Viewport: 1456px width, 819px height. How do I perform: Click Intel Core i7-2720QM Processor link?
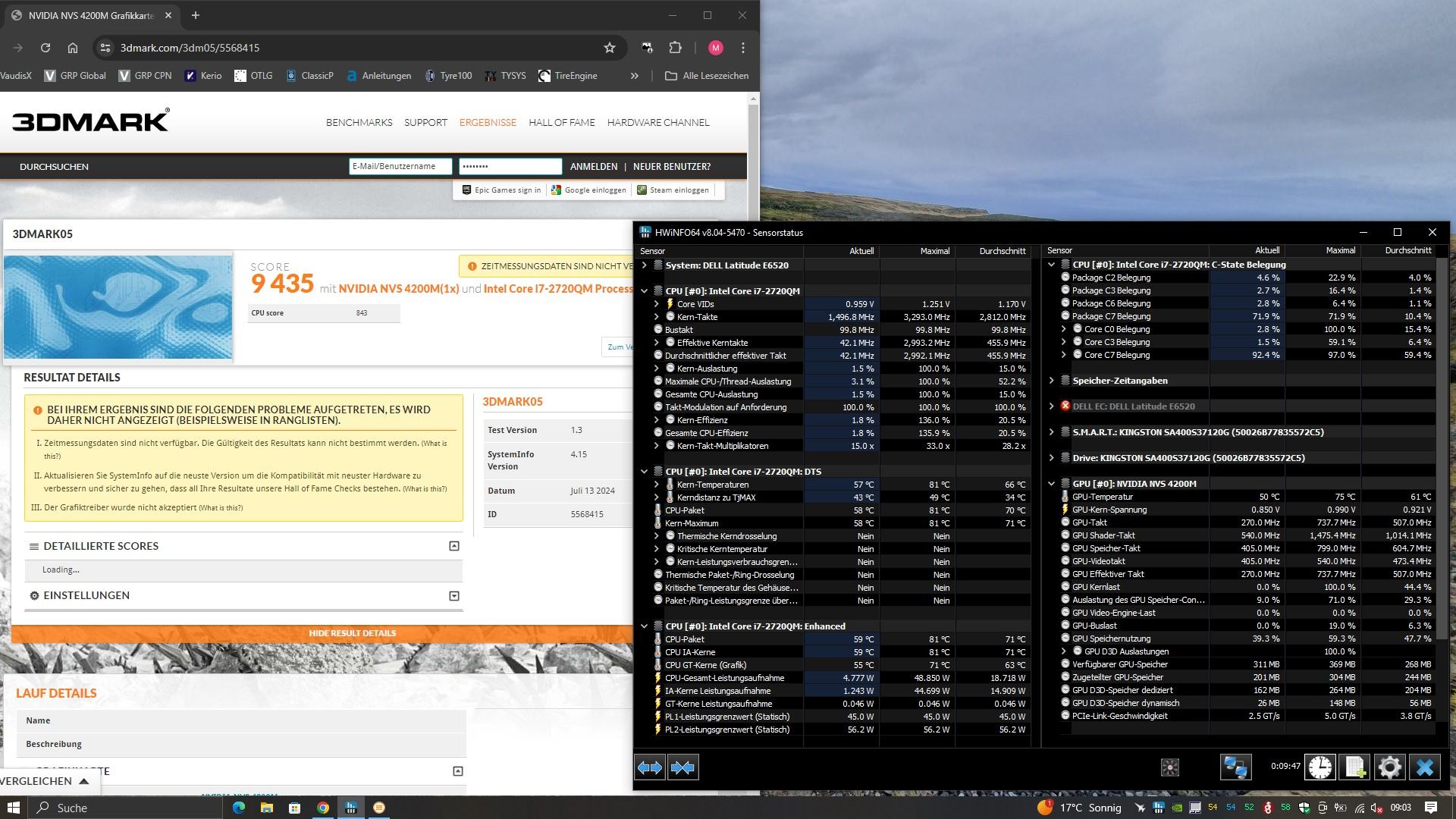pyautogui.click(x=558, y=288)
